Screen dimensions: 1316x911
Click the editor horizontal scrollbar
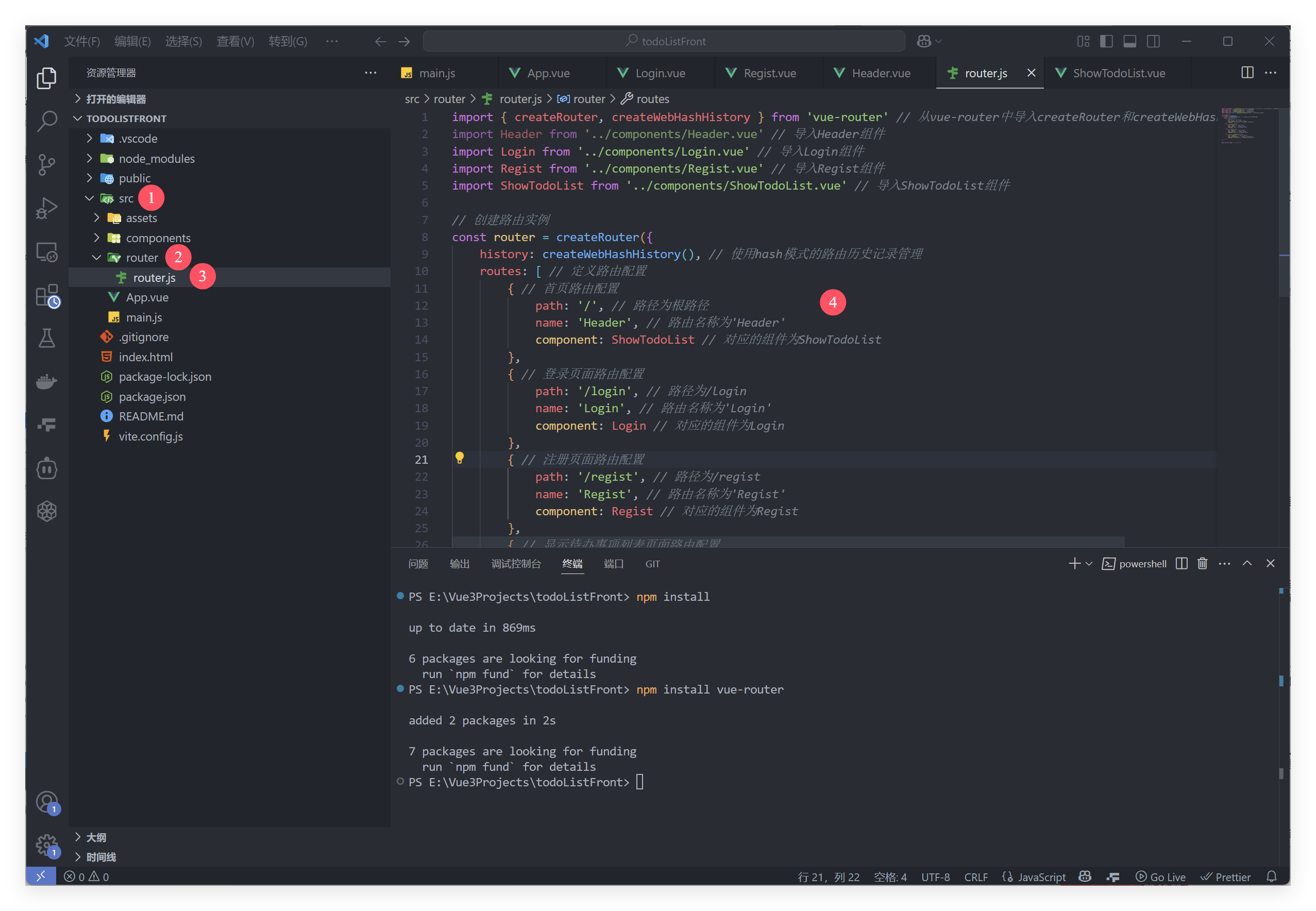(x=787, y=541)
